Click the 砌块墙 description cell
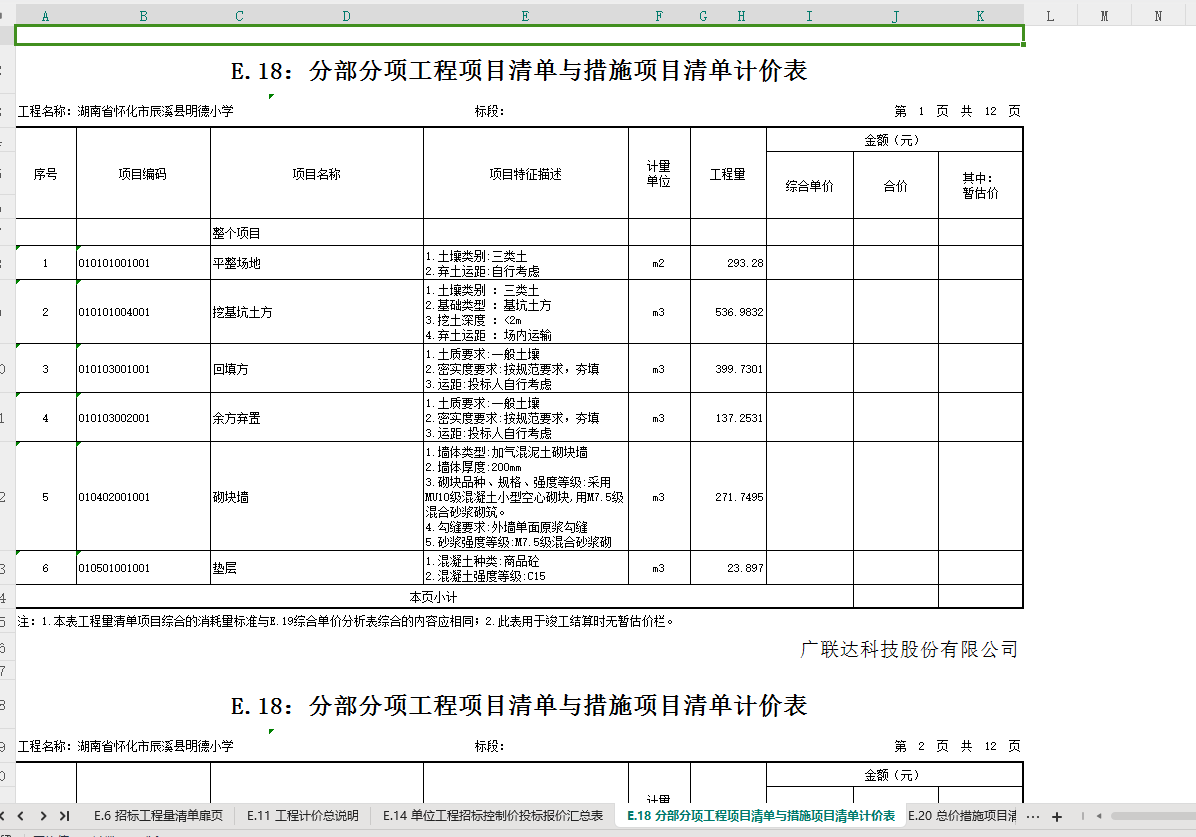 (526, 497)
